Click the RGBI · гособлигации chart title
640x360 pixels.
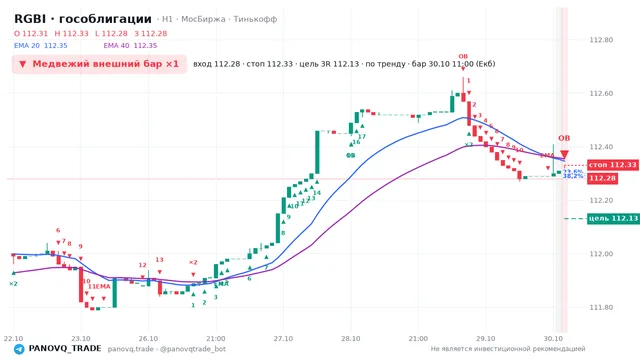coord(83,19)
